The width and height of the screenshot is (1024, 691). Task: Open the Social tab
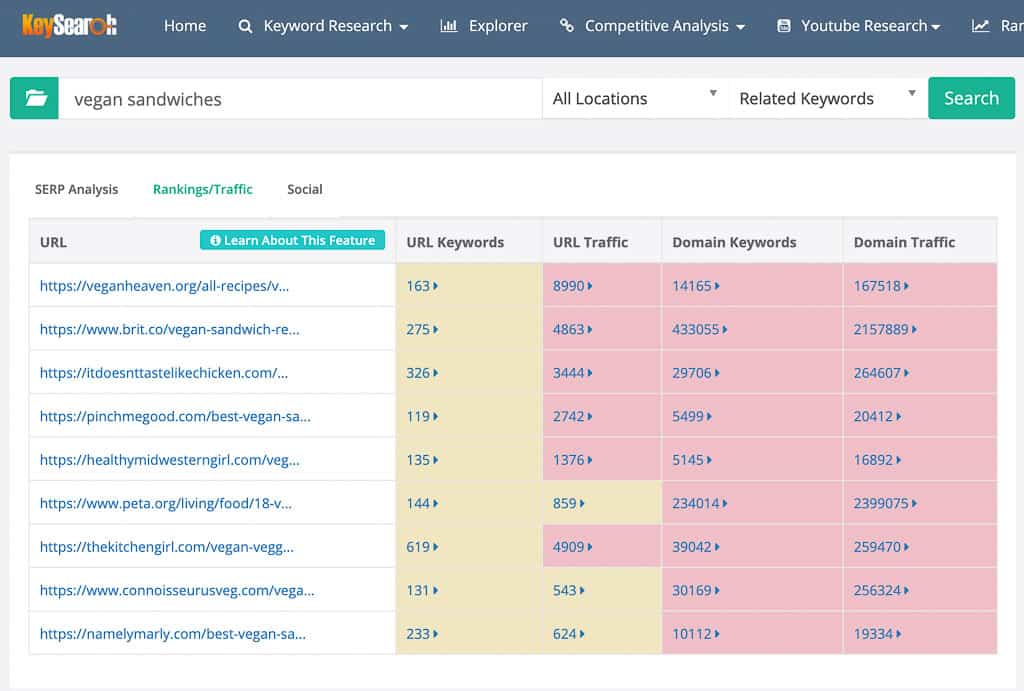[x=304, y=189]
